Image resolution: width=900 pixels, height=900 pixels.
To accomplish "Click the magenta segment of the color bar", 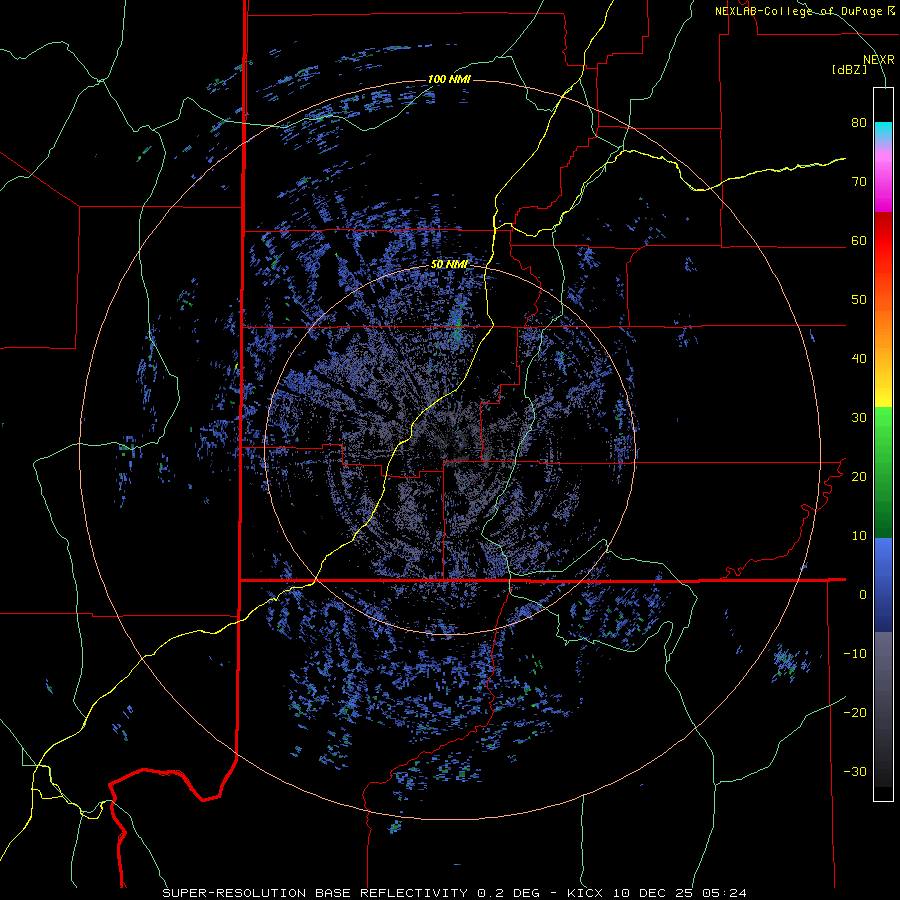I will click(883, 182).
